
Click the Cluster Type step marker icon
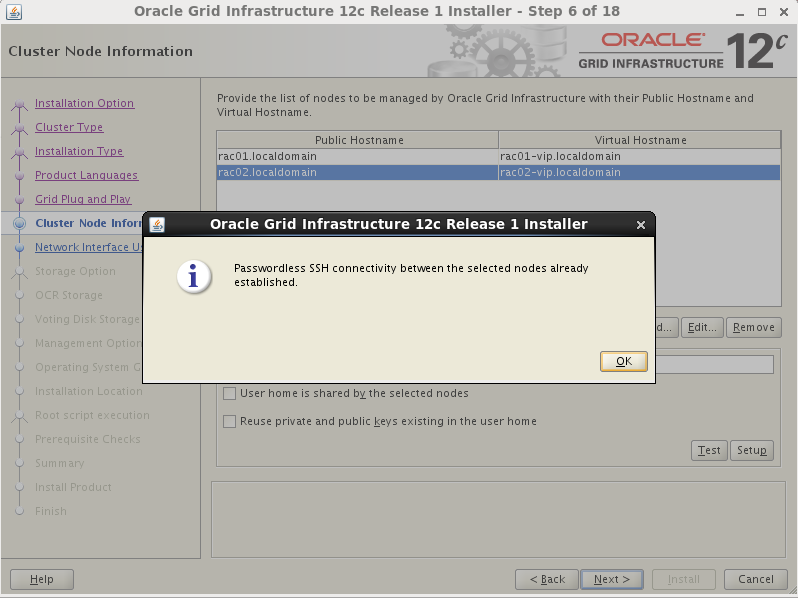(x=19, y=128)
